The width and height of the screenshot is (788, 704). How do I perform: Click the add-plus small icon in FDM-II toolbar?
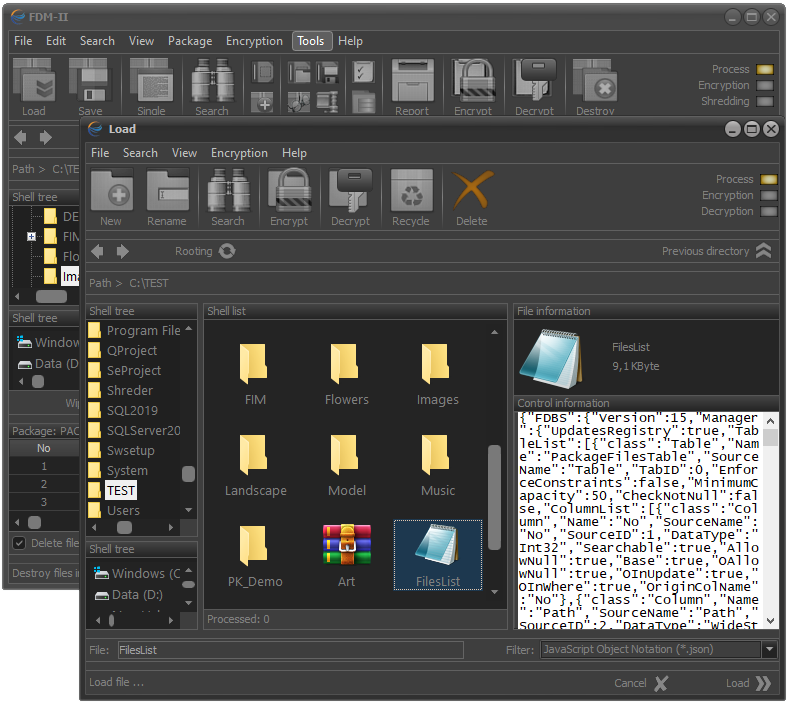262,102
